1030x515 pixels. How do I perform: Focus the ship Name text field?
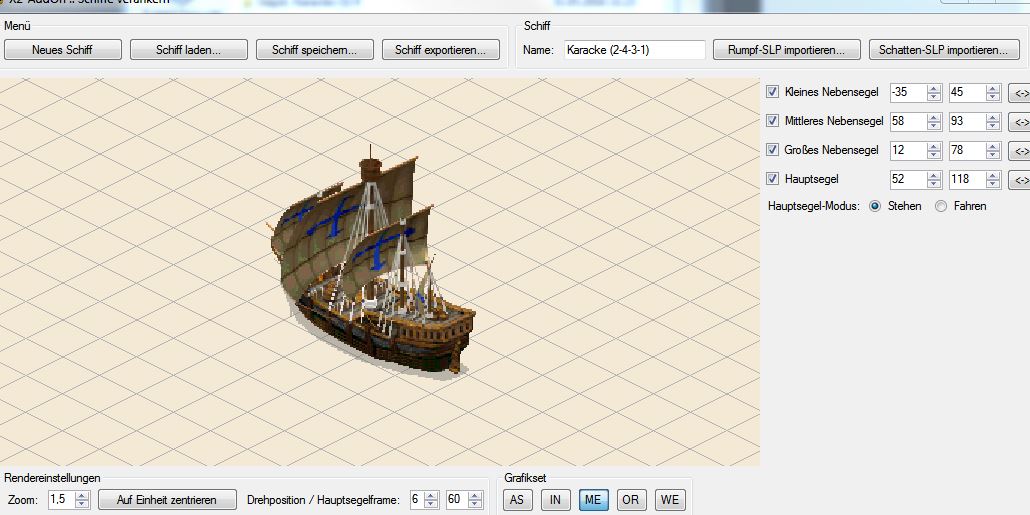(x=634, y=49)
